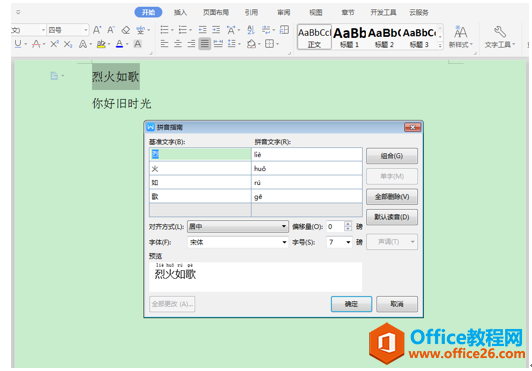Apply subscript formatting

(x=68, y=44)
